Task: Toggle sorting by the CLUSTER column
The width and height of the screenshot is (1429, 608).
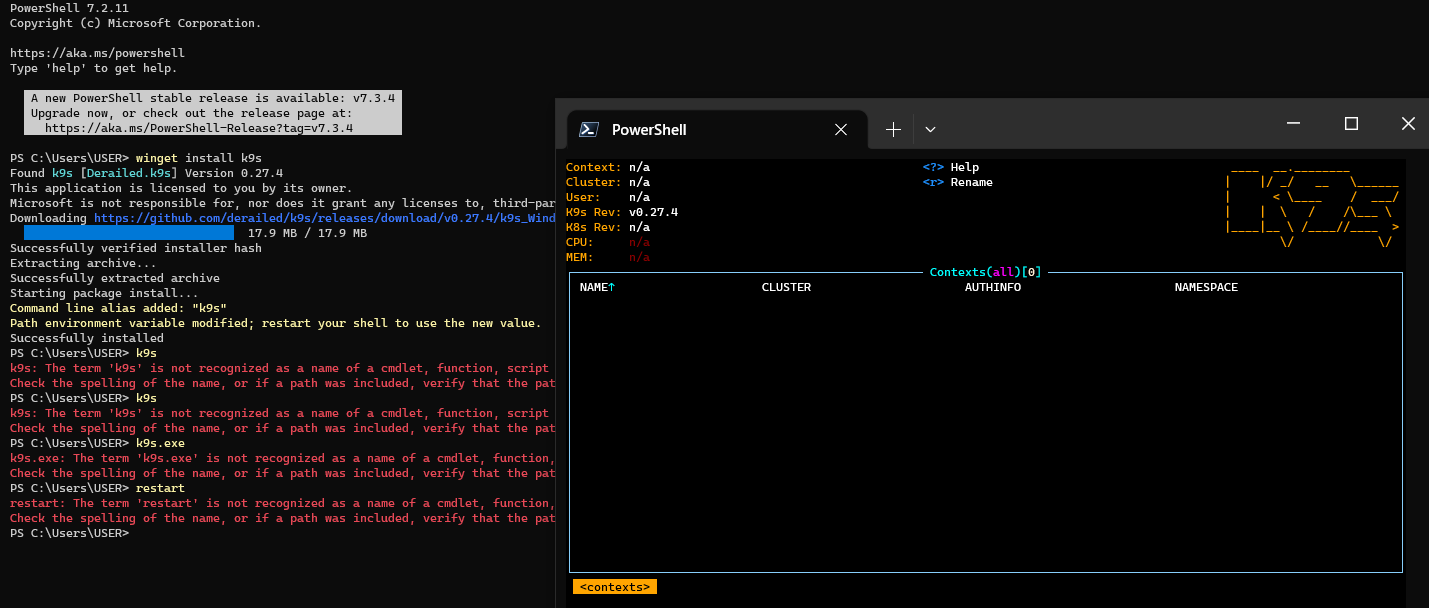Action: 786,287
